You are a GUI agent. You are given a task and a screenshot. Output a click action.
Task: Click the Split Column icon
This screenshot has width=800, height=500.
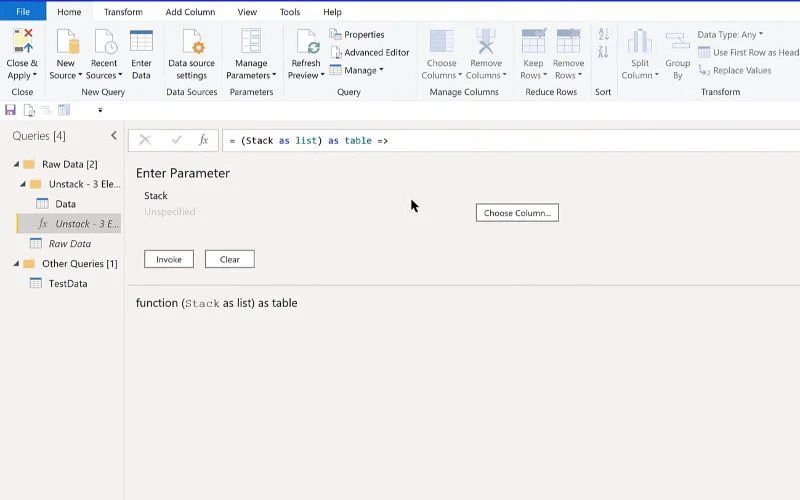click(640, 41)
